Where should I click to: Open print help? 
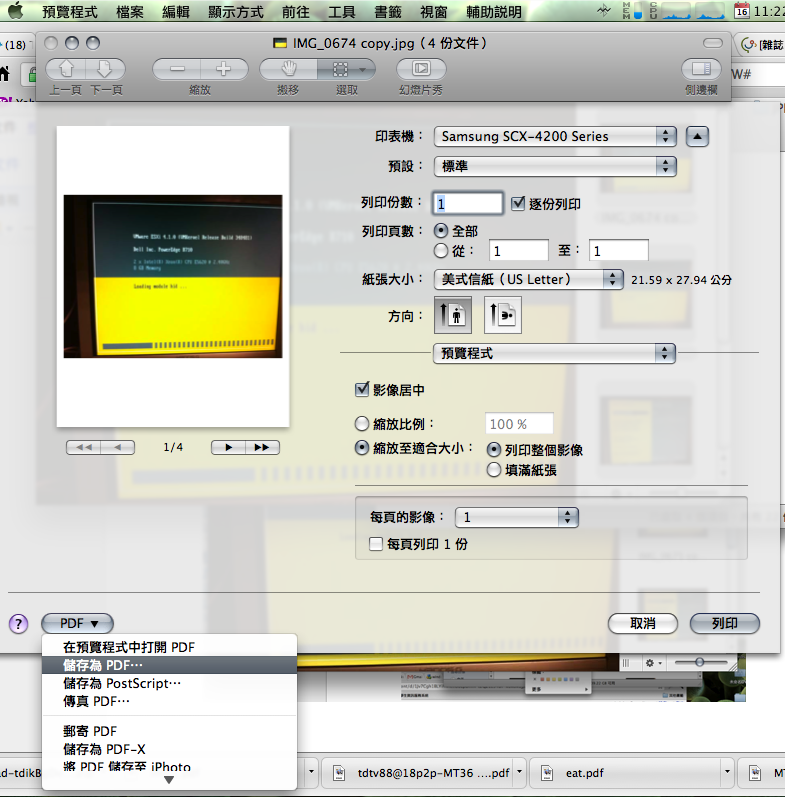pyautogui.click(x=19, y=624)
